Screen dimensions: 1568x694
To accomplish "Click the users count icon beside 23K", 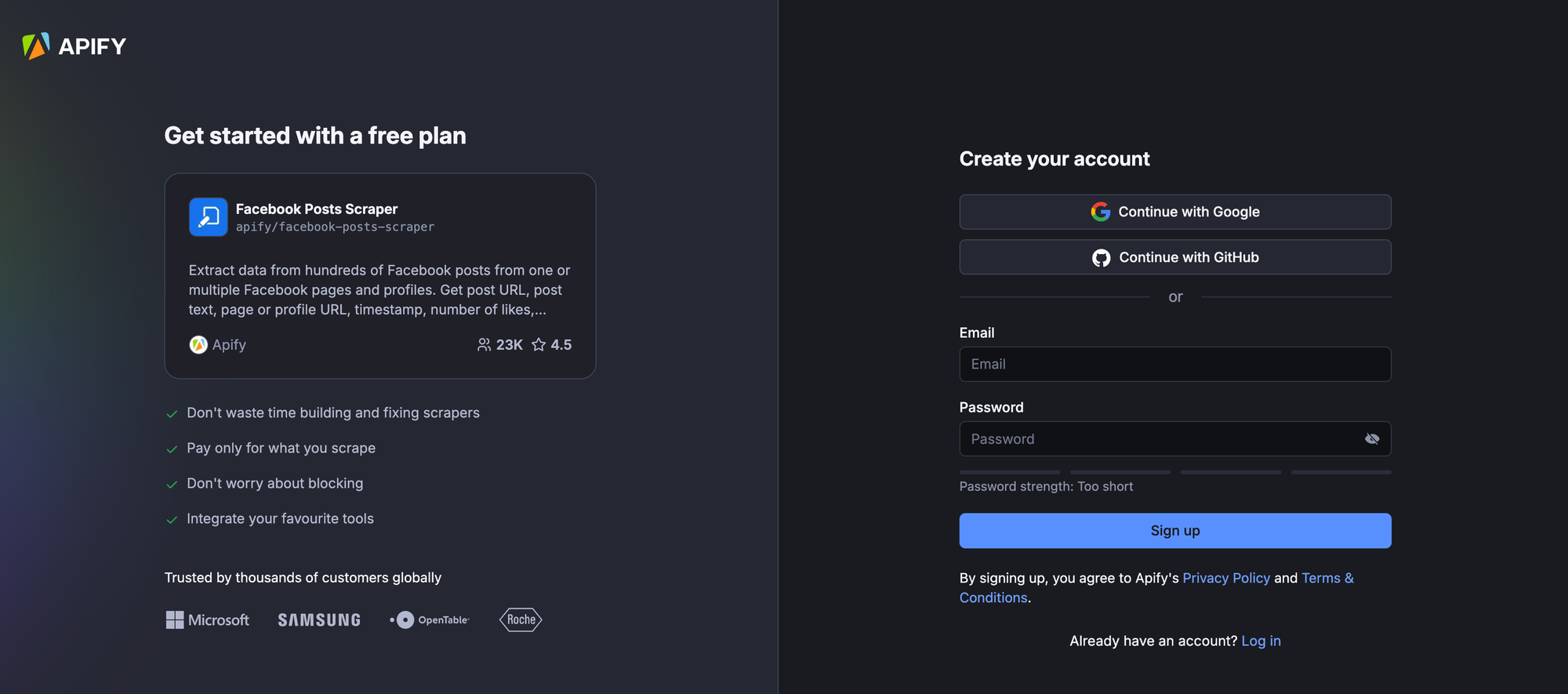I will click(484, 345).
